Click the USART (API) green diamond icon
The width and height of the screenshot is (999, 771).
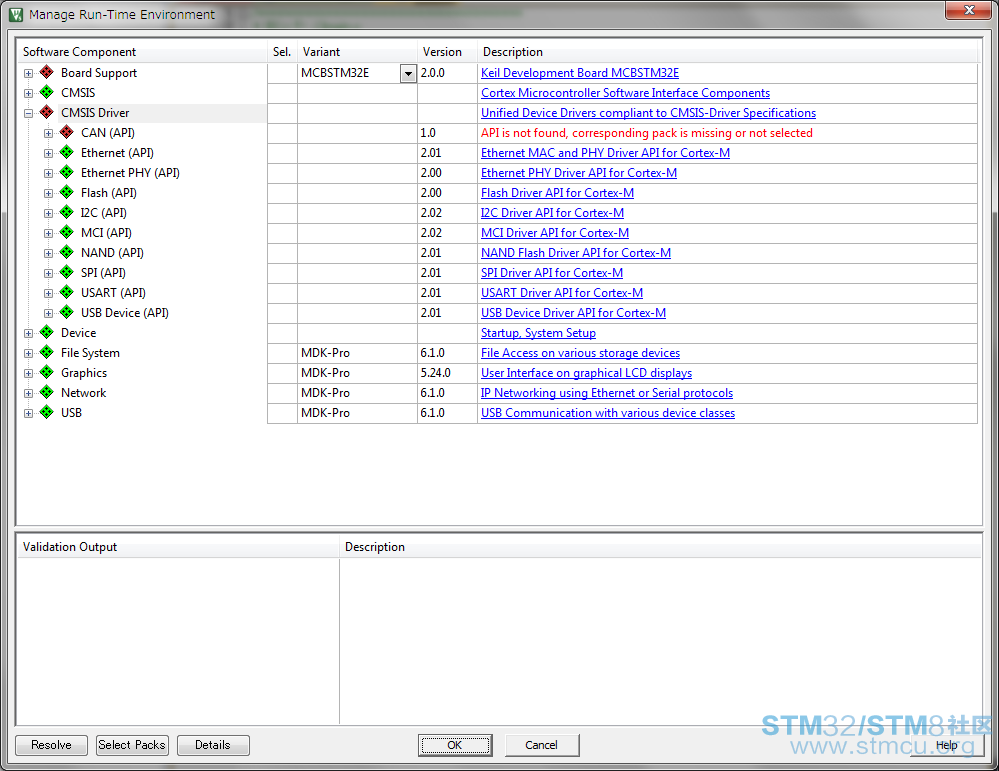click(67, 292)
